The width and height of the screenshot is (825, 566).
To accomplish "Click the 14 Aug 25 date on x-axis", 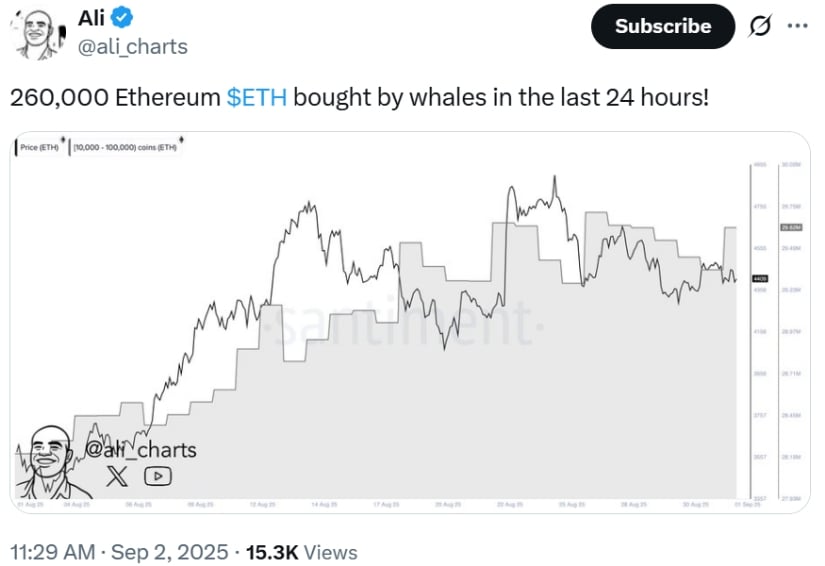I will point(325,504).
